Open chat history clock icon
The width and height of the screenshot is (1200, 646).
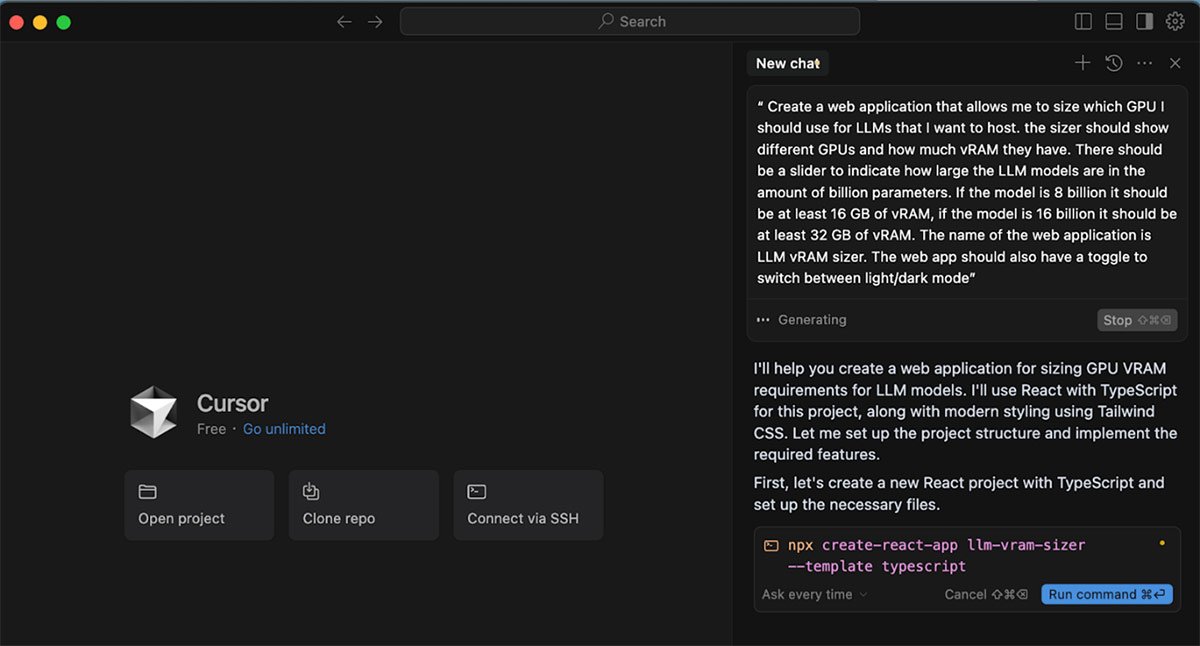pos(1113,63)
